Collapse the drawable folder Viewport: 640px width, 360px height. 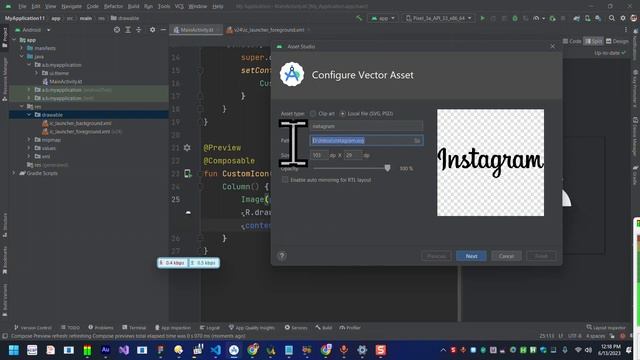[x=29, y=115]
